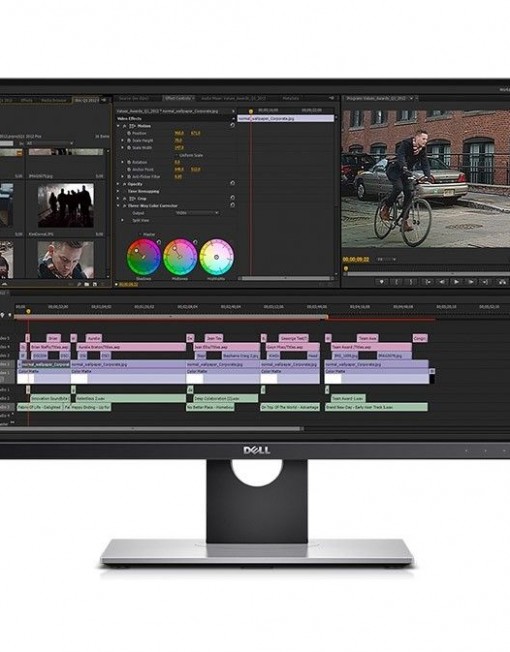Switch to the Media Browser tab
Image resolution: width=510 pixels, height=652 pixels.
[x=53, y=100]
